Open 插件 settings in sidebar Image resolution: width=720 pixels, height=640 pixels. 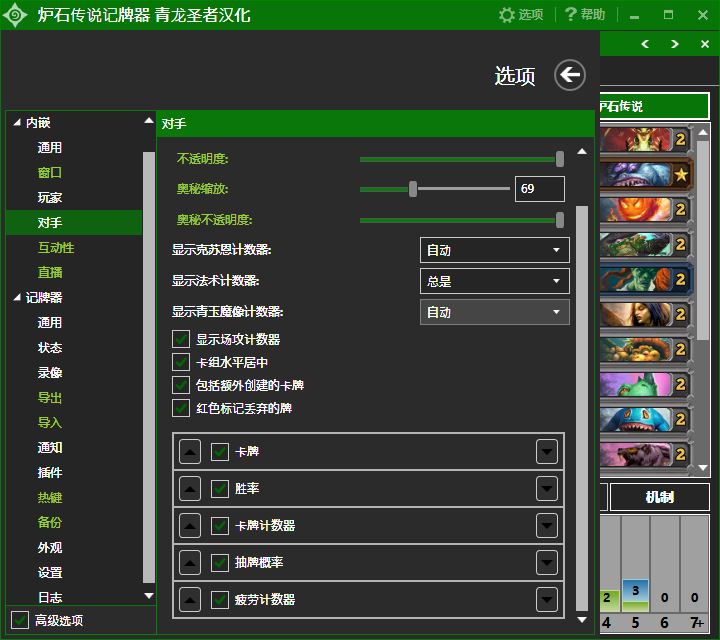50,472
